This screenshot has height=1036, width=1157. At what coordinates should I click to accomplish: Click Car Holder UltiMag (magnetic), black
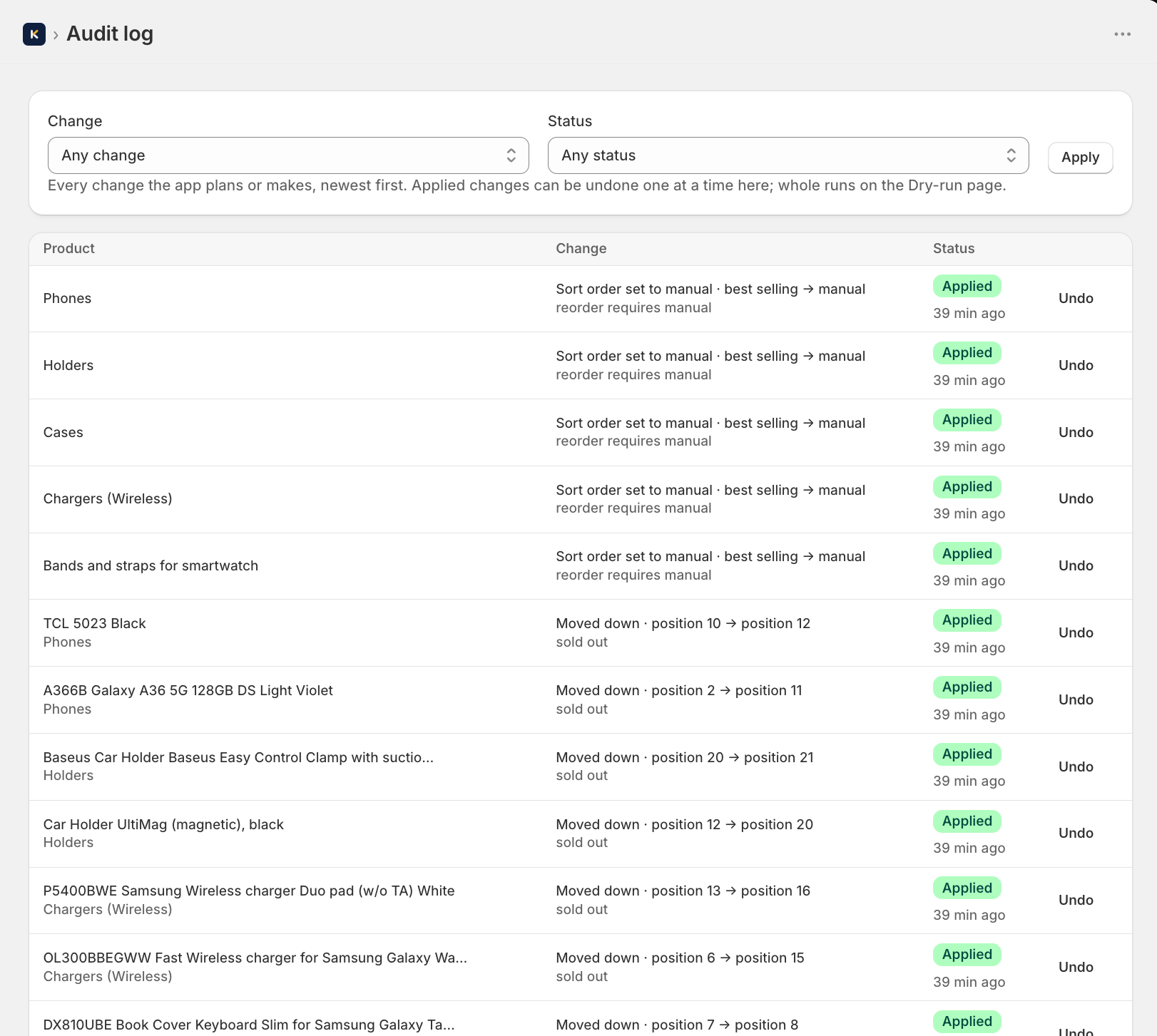tap(163, 825)
